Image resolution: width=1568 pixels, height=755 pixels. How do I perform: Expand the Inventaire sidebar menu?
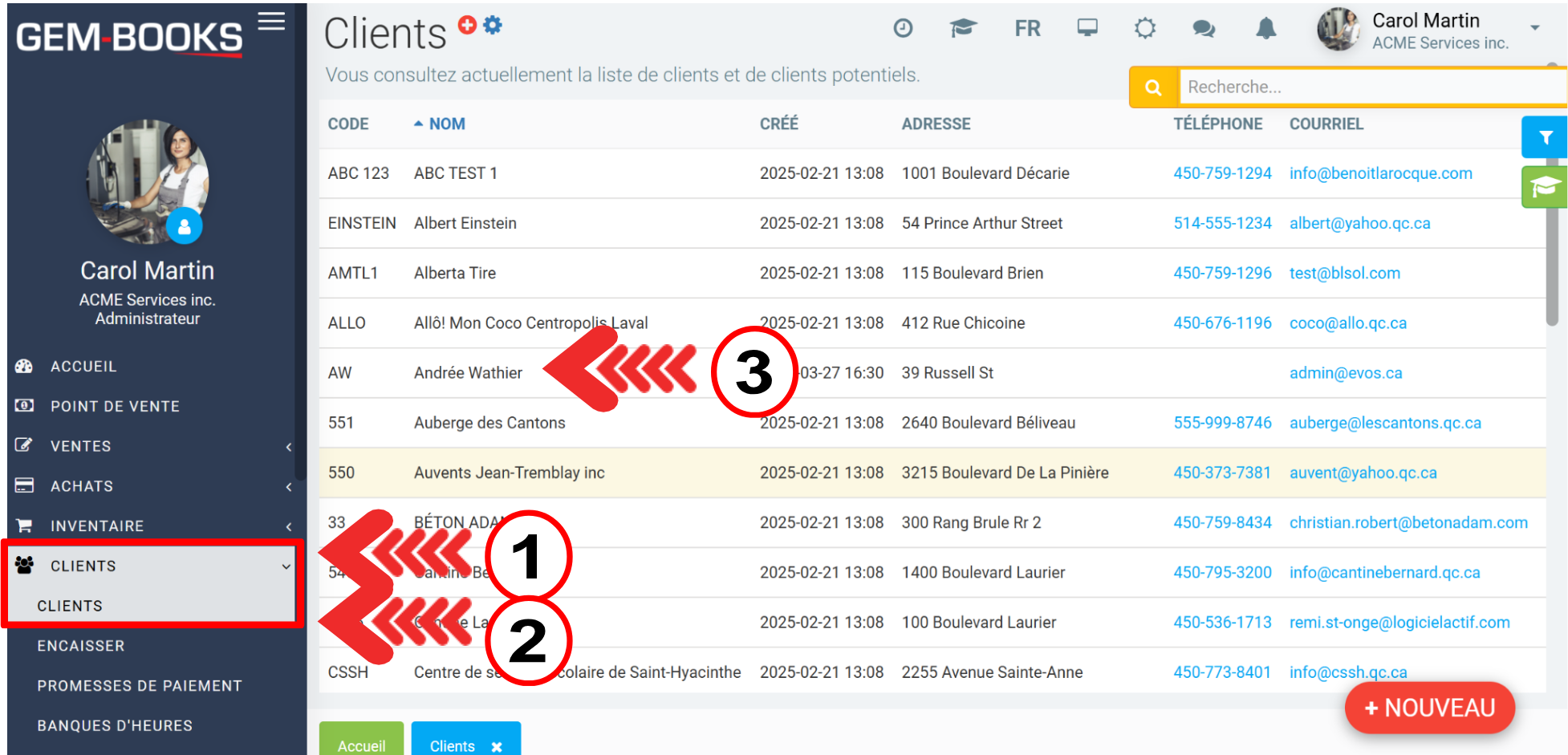(152, 526)
